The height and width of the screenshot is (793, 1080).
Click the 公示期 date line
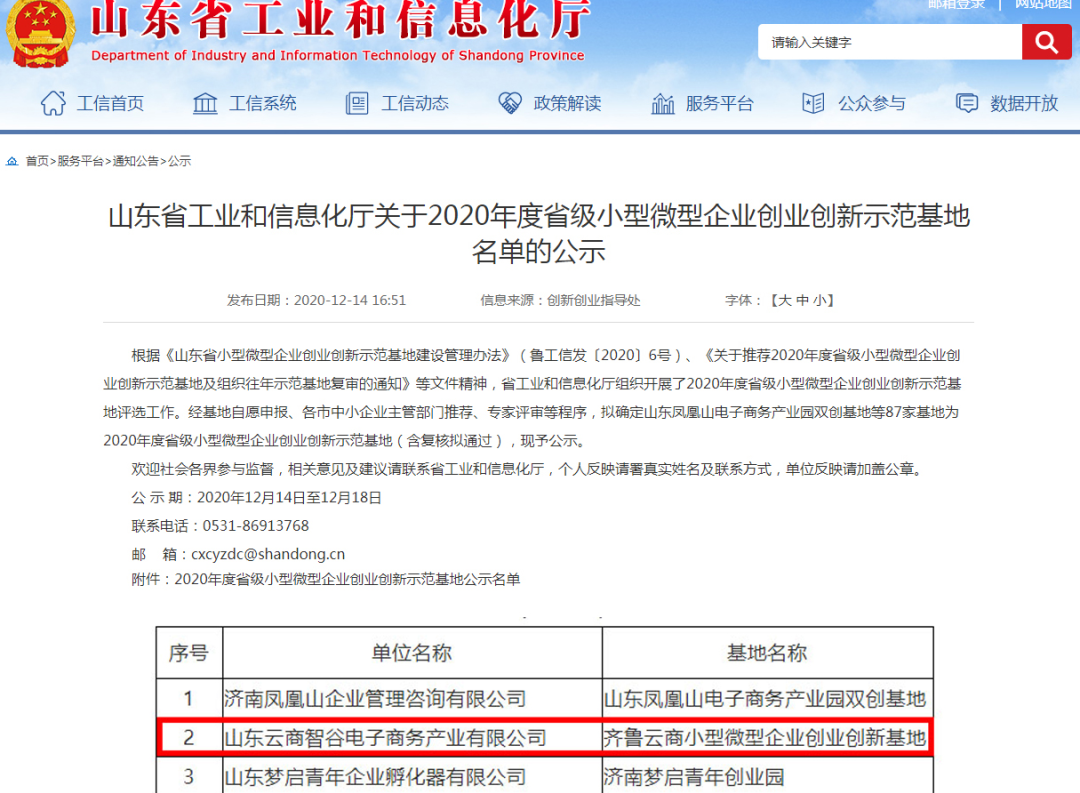coord(256,497)
